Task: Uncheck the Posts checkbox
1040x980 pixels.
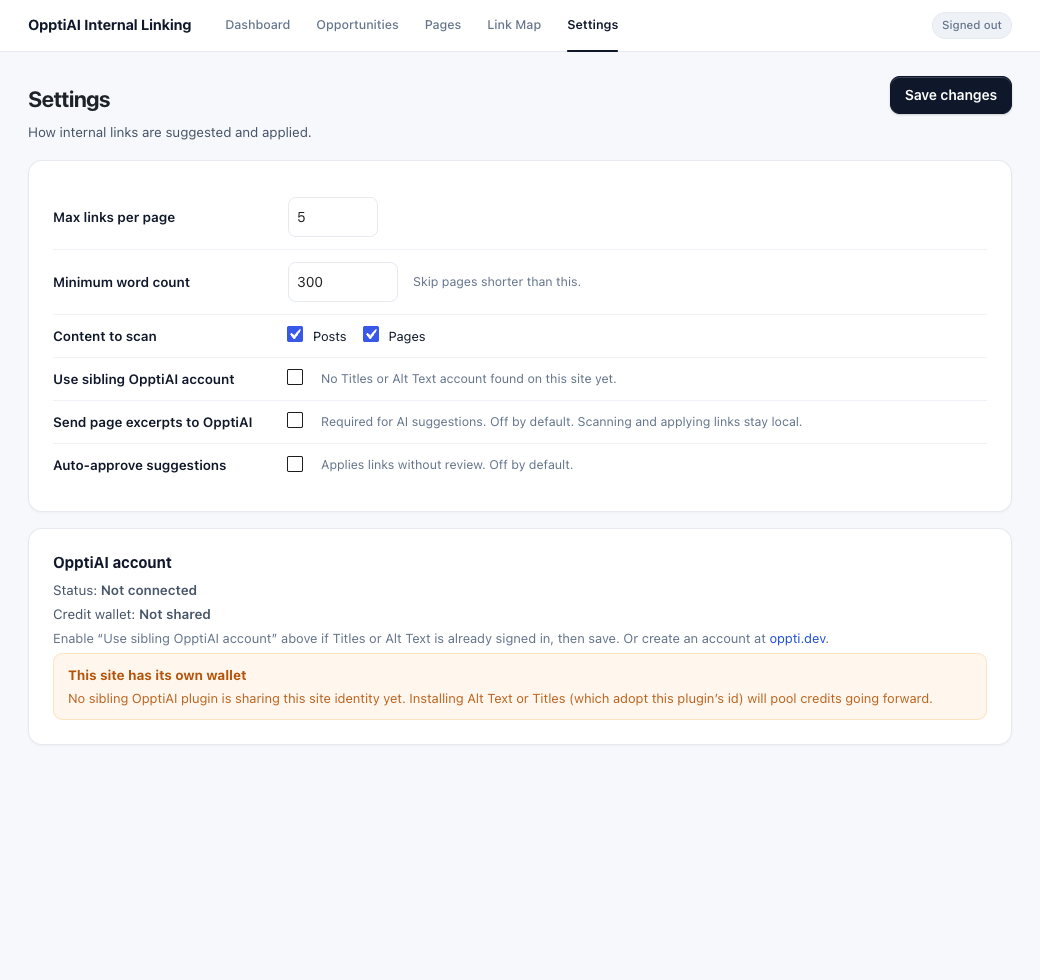Action: 294,334
